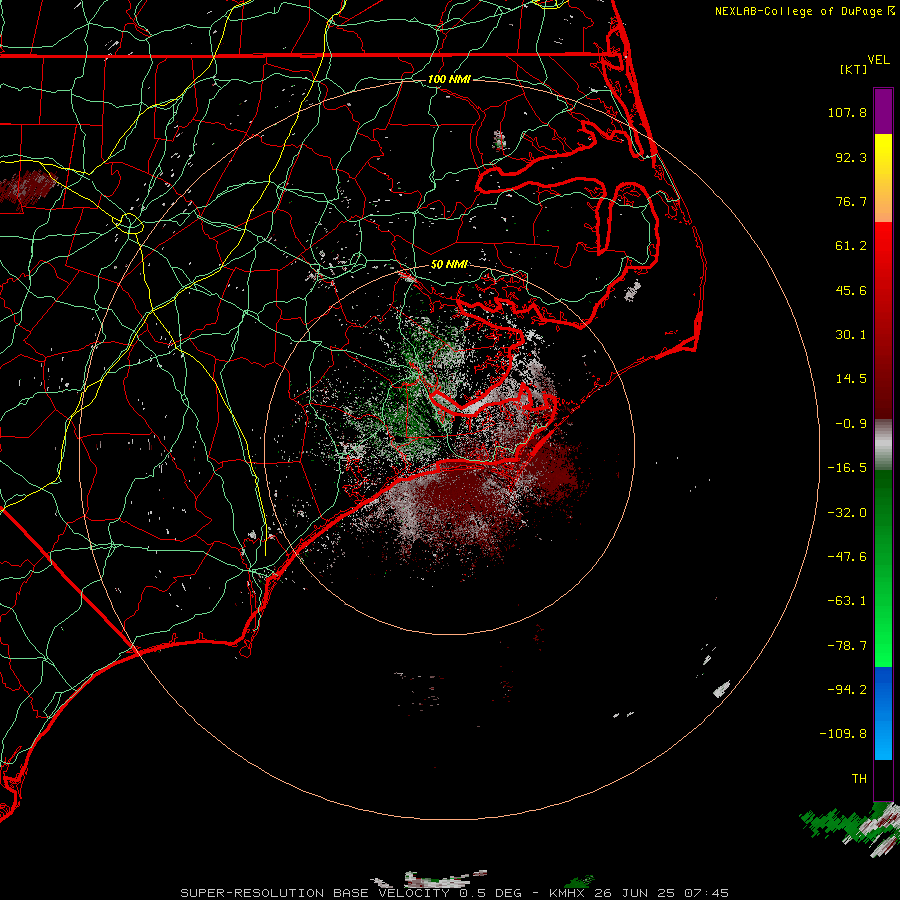Click the 100 NMI range ring label

click(449, 79)
